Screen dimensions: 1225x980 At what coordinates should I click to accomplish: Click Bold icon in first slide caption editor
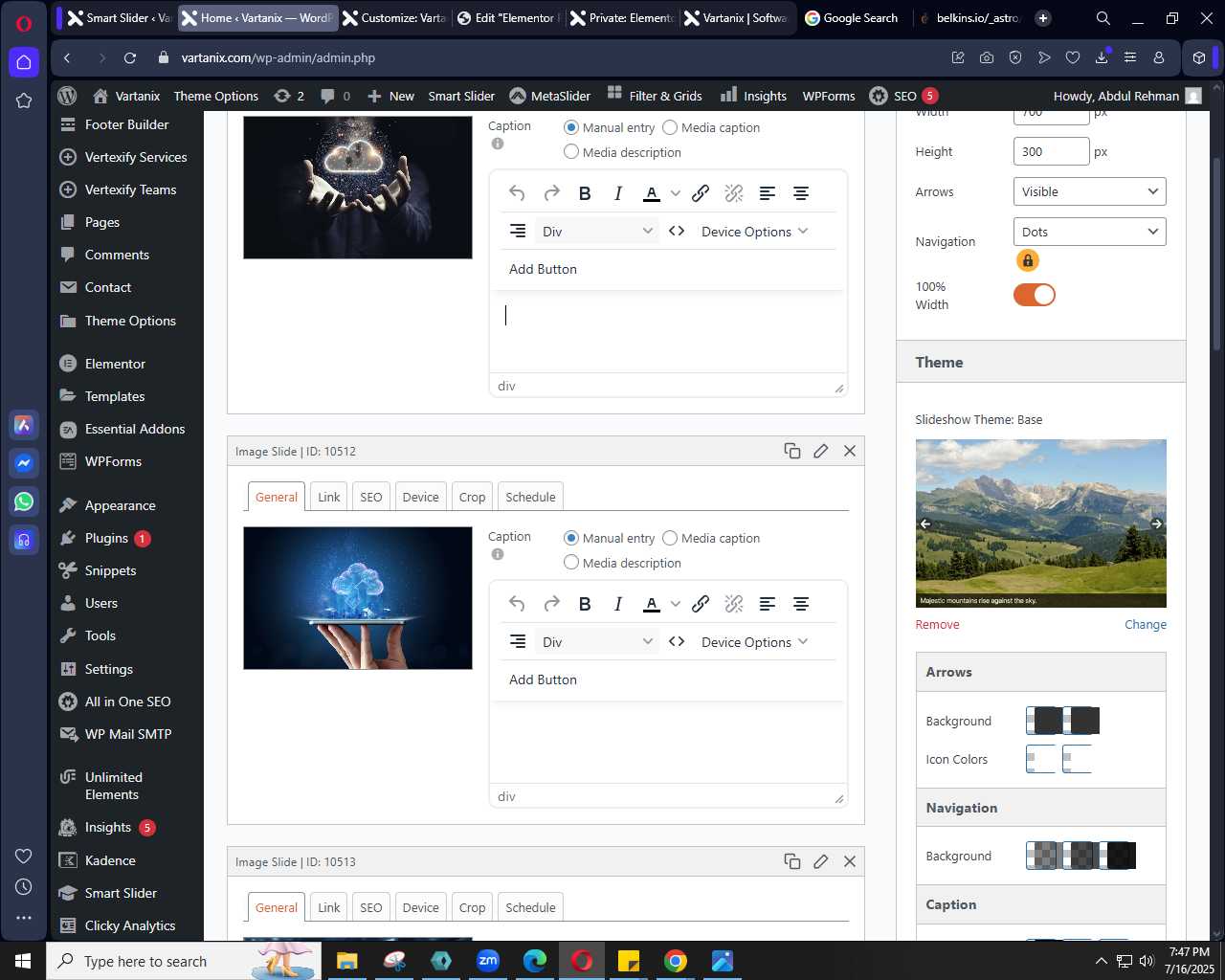(585, 193)
